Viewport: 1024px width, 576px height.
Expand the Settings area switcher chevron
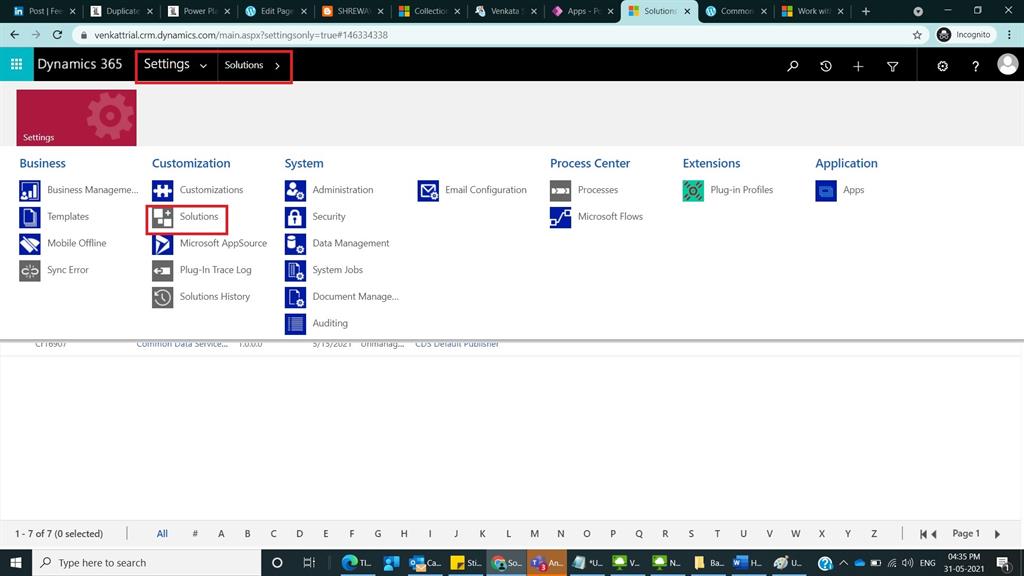tap(203, 65)
